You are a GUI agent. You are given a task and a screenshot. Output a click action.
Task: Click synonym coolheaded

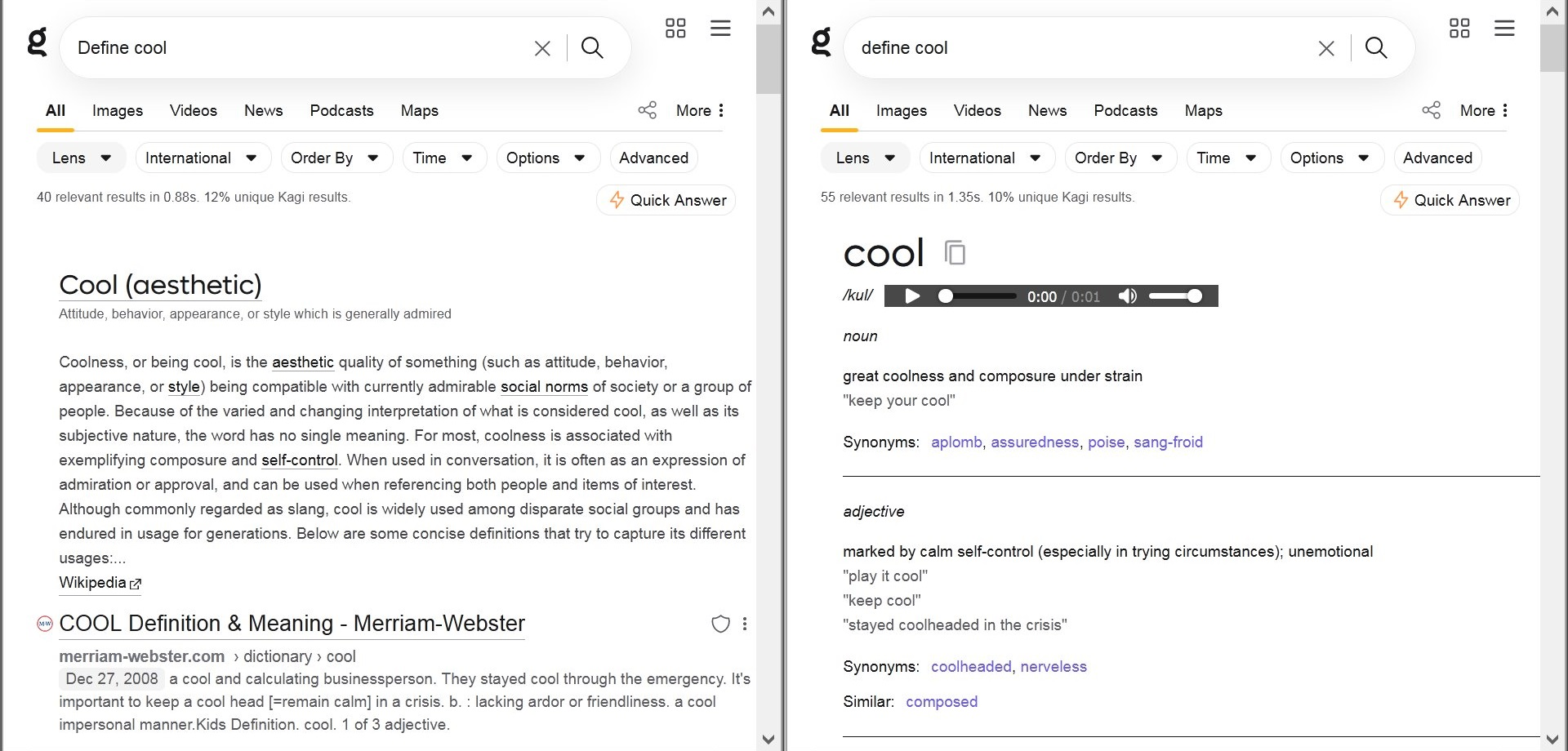(971, 666)
